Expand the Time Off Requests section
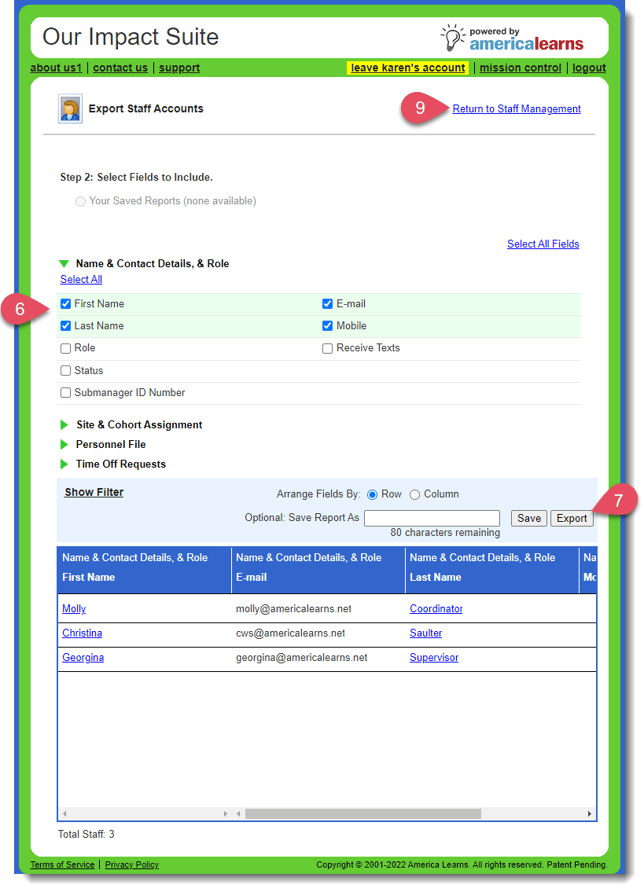 65,464
